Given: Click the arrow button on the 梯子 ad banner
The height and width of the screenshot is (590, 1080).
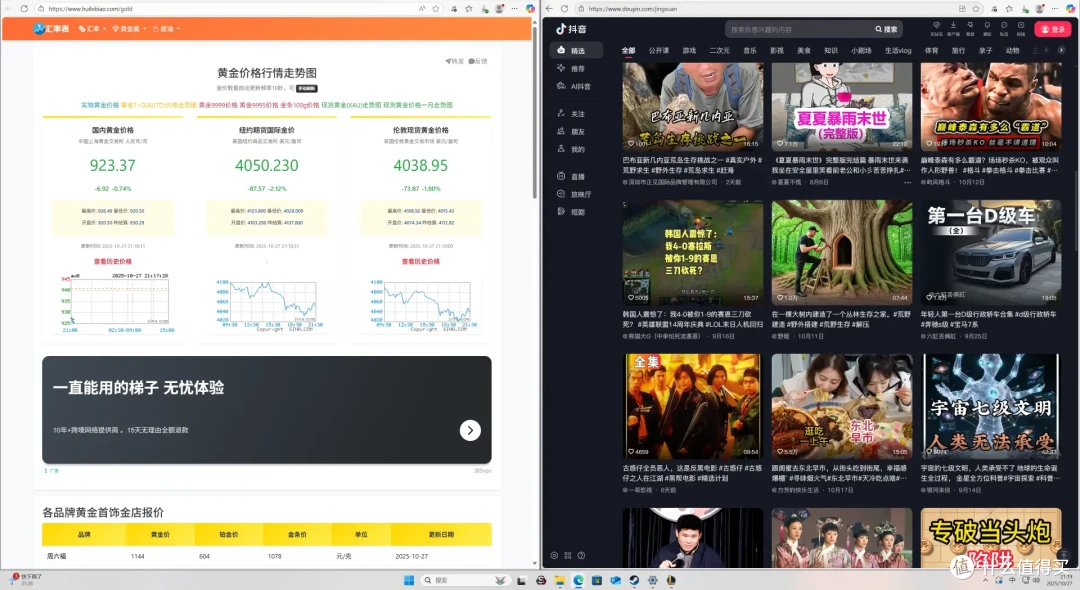Looking at the screenshot, I should click(x=470, y=430).
